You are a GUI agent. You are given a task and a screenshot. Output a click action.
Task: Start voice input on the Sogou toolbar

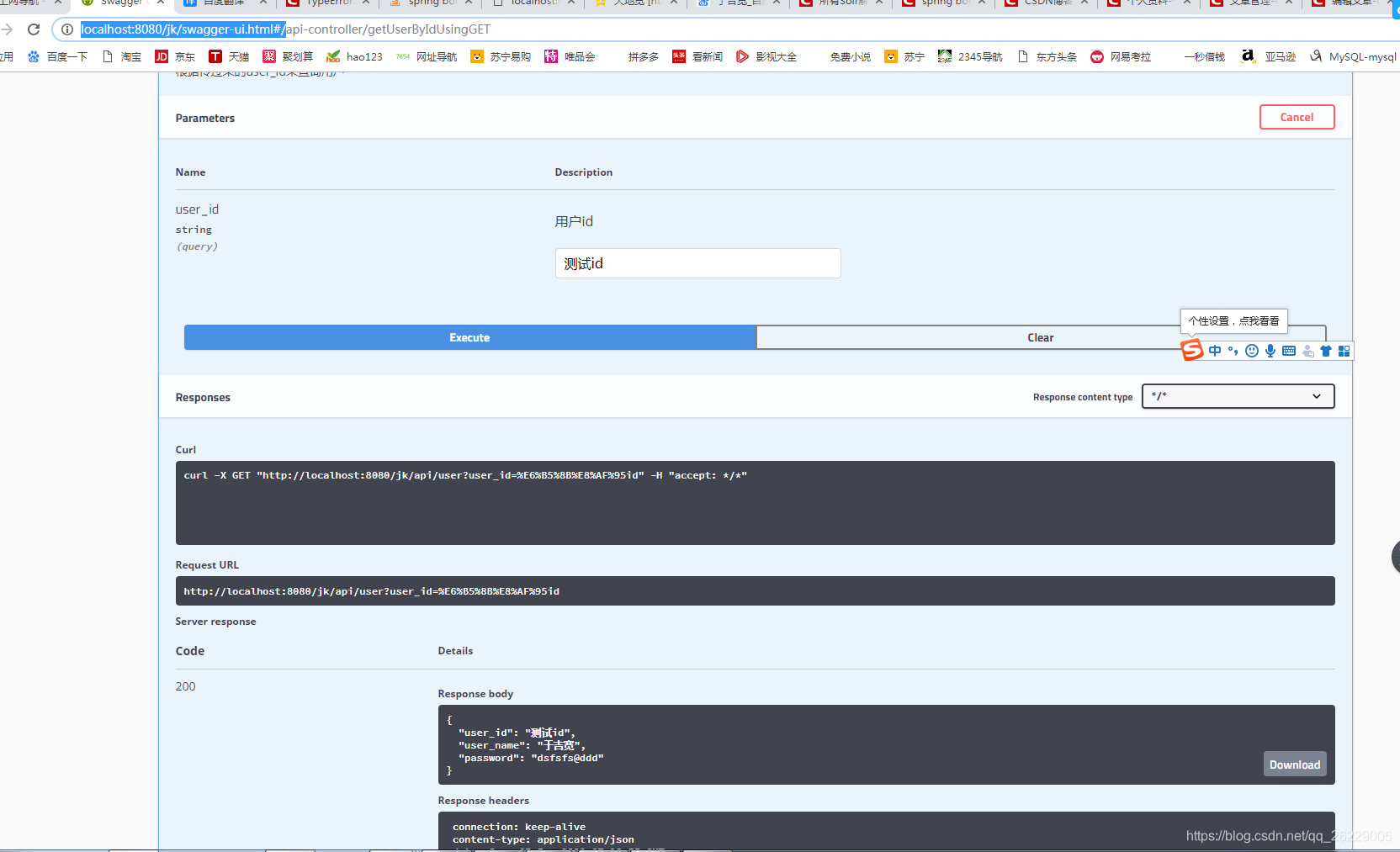click(1270, 351)
